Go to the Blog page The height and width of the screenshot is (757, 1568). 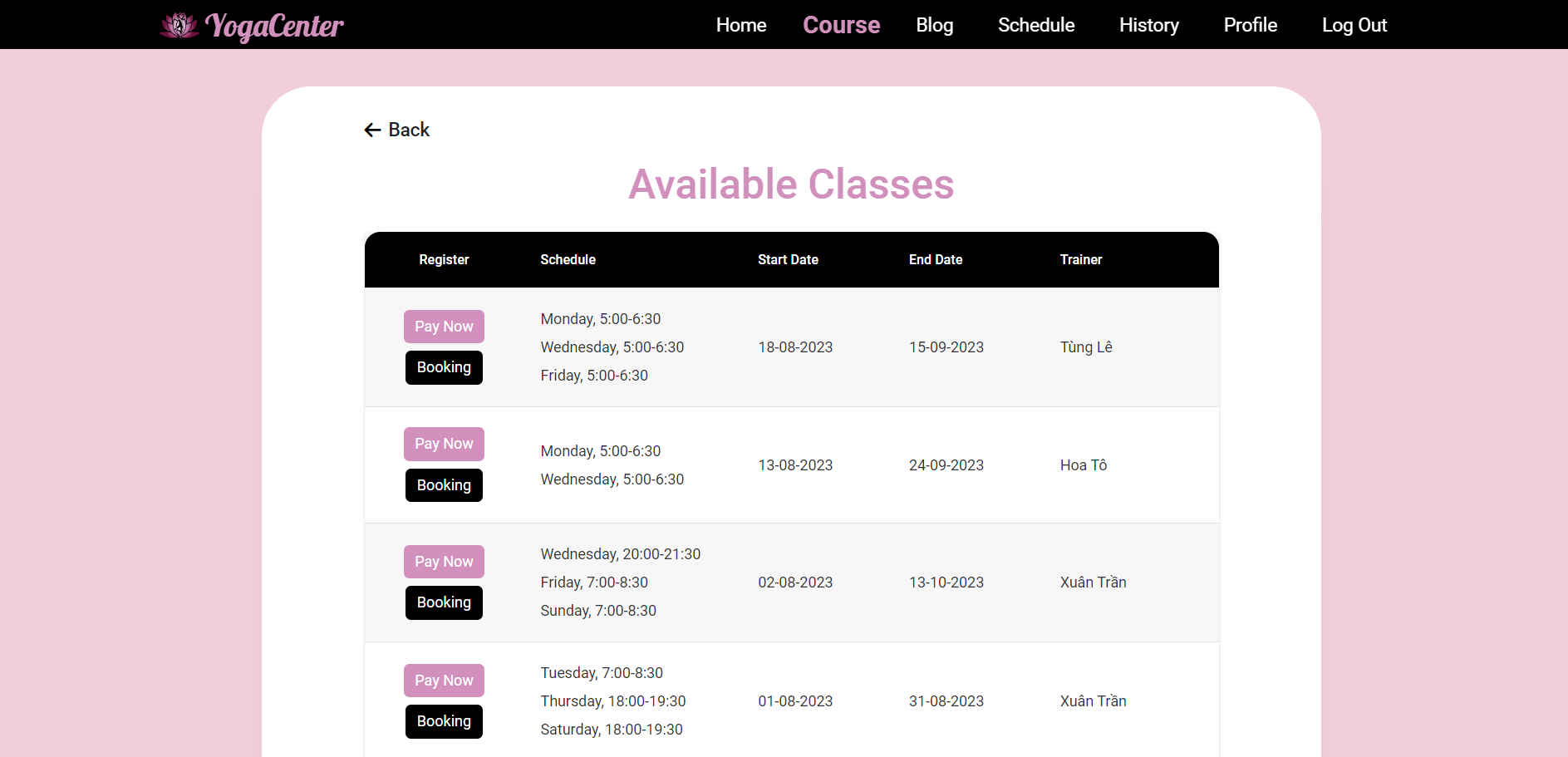[934, 25]
